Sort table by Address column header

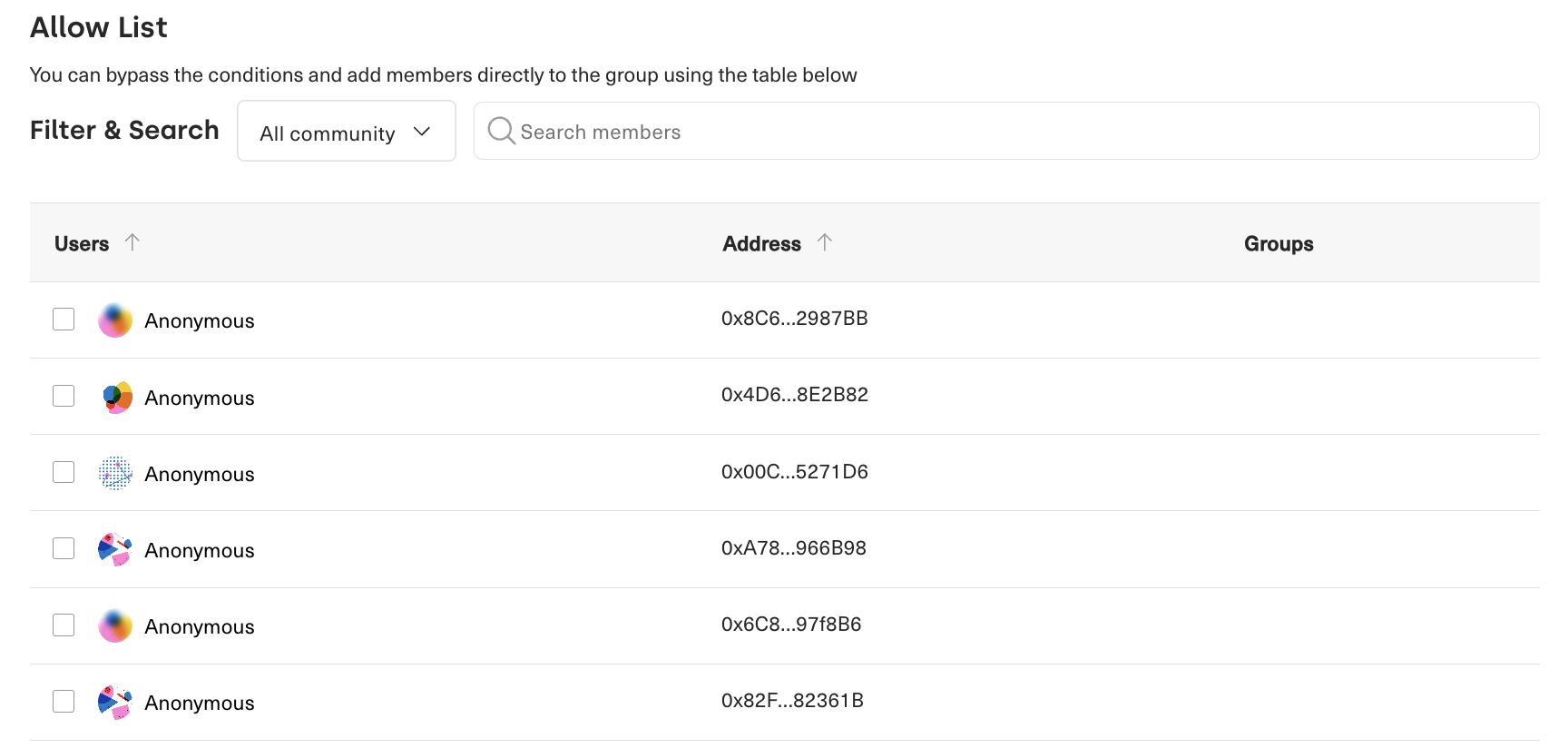tap(761, 244)
